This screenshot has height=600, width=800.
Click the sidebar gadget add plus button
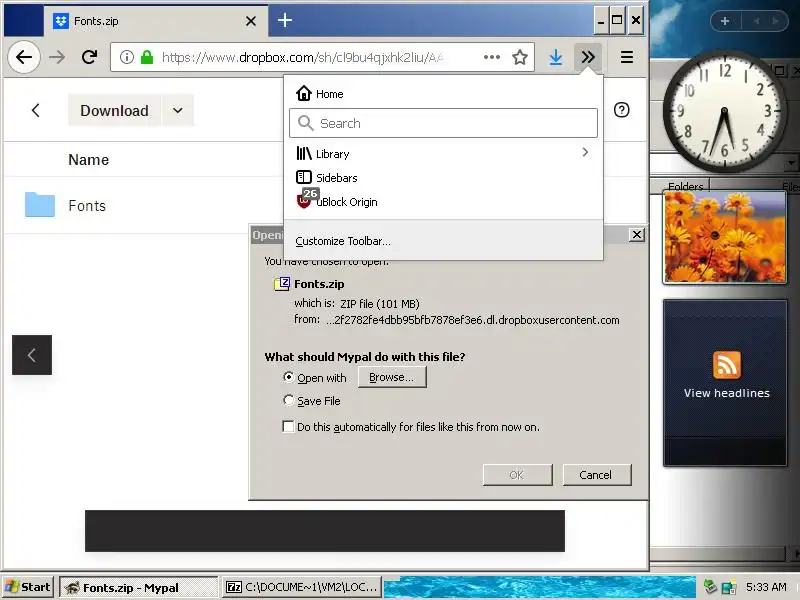[725, 21]
